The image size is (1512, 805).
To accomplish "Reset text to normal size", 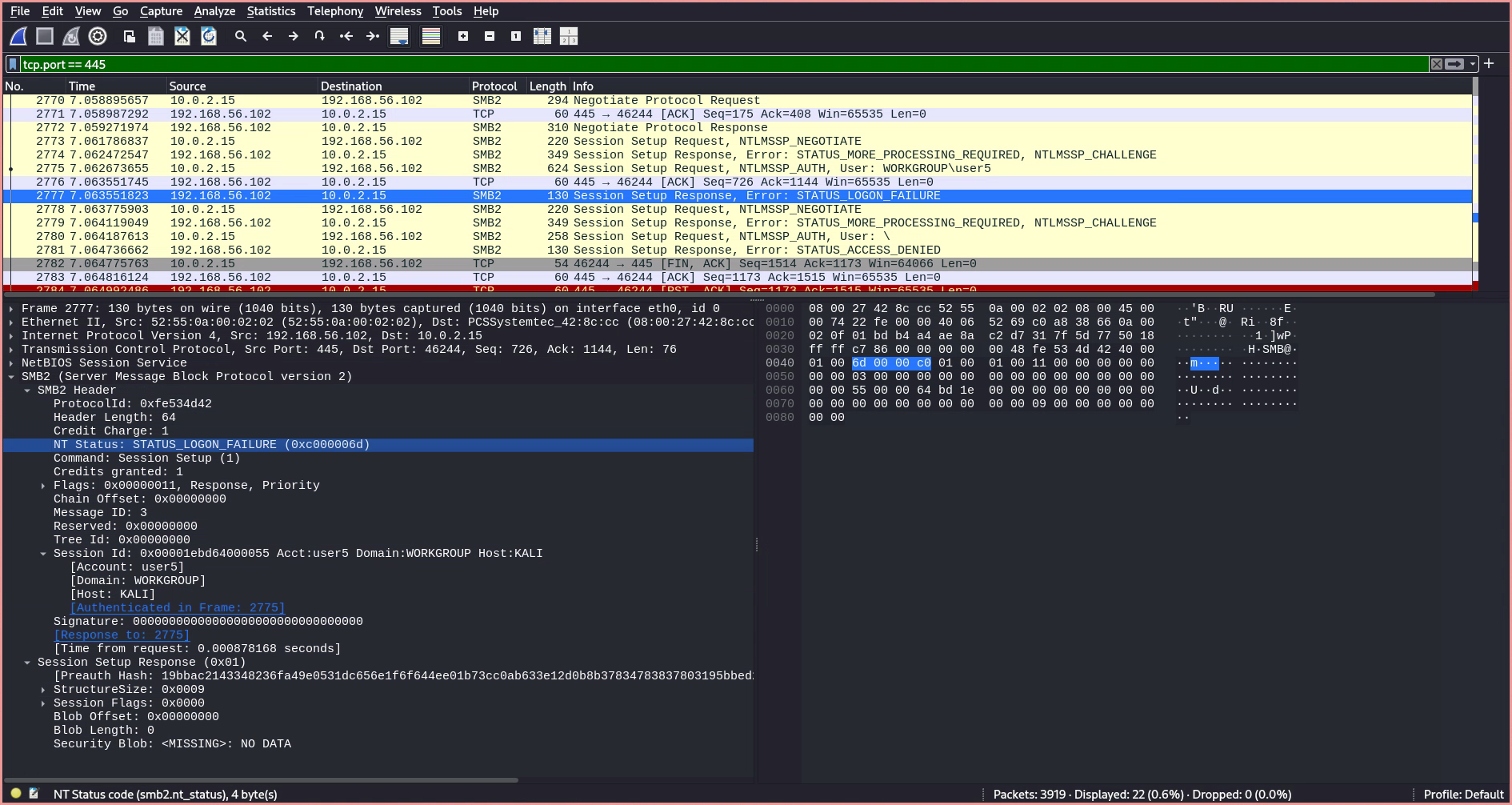I will coord(516,36).
